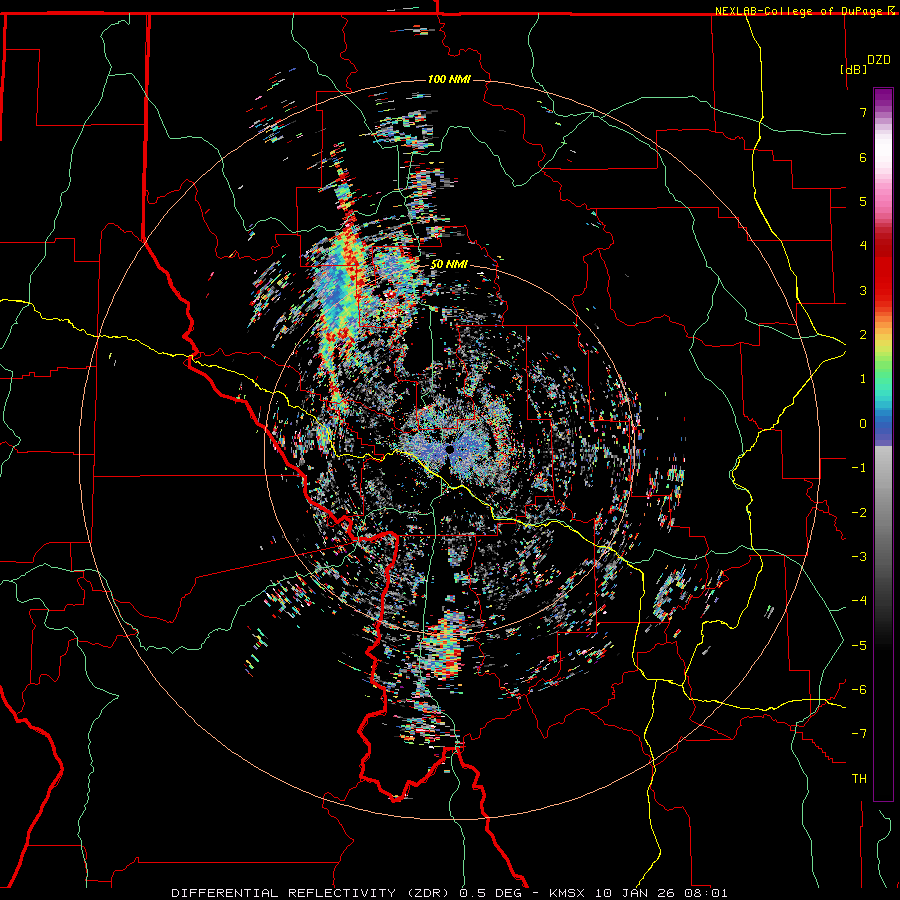
Task: Click the DIFFERENTIAL REFLECTIVITY (ZDR) caption
Action: (x=312, y=893)
